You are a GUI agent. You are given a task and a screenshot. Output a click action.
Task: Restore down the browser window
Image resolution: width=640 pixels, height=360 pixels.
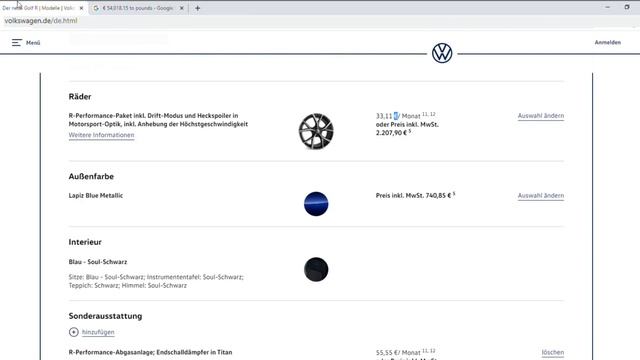point(627,7)
